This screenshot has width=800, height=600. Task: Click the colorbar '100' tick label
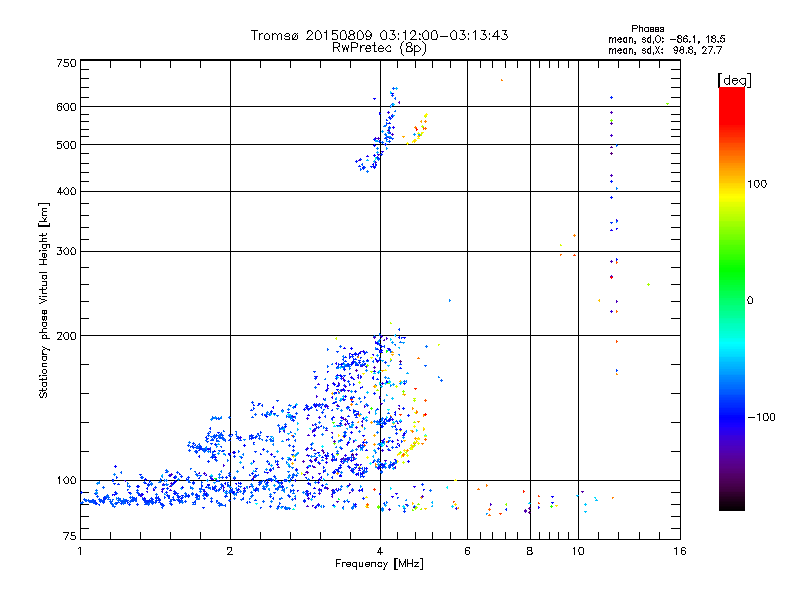(x=757, y=184)
